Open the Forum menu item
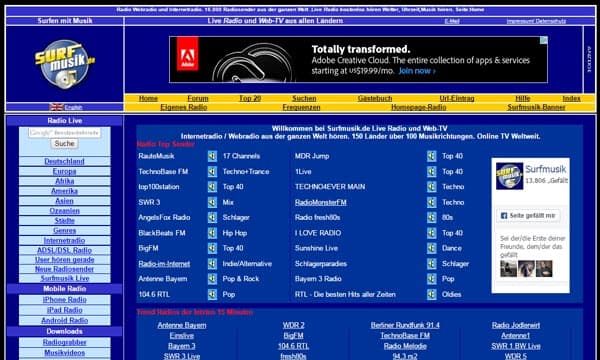This screenshot has height=360, width=600. pyautogui.click(x=198, y=98)
